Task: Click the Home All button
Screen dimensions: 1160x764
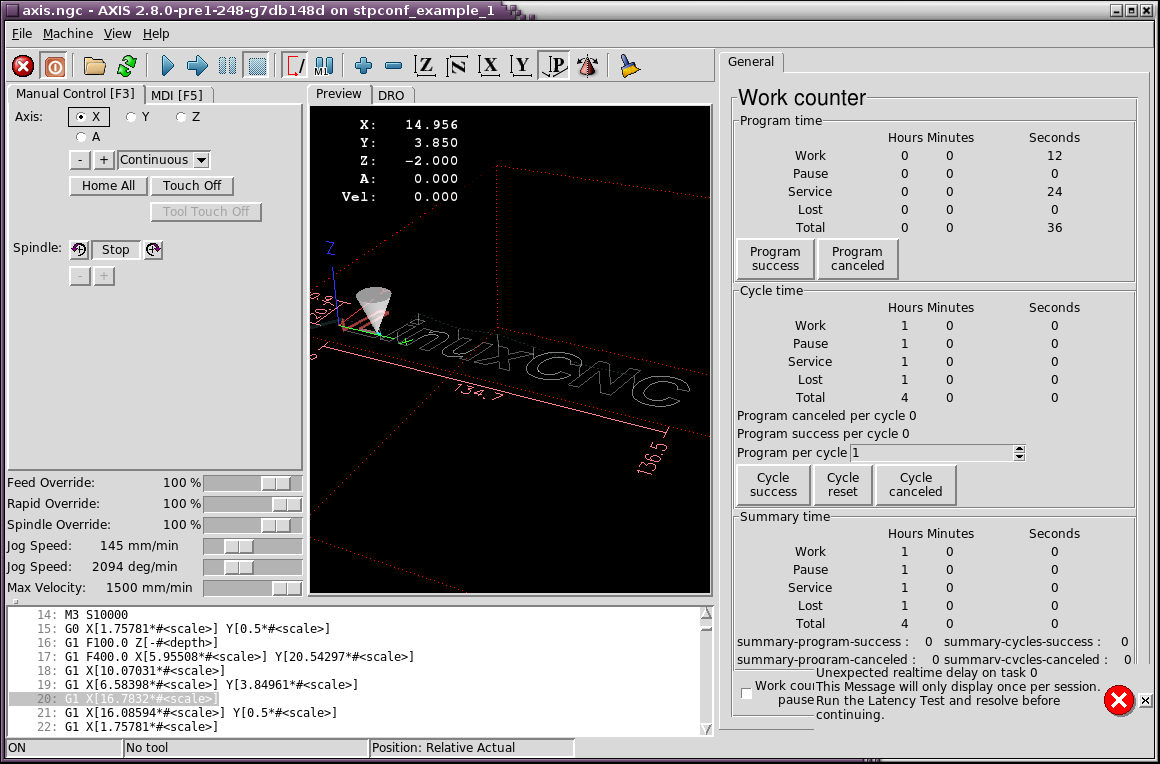Action: 108,186
